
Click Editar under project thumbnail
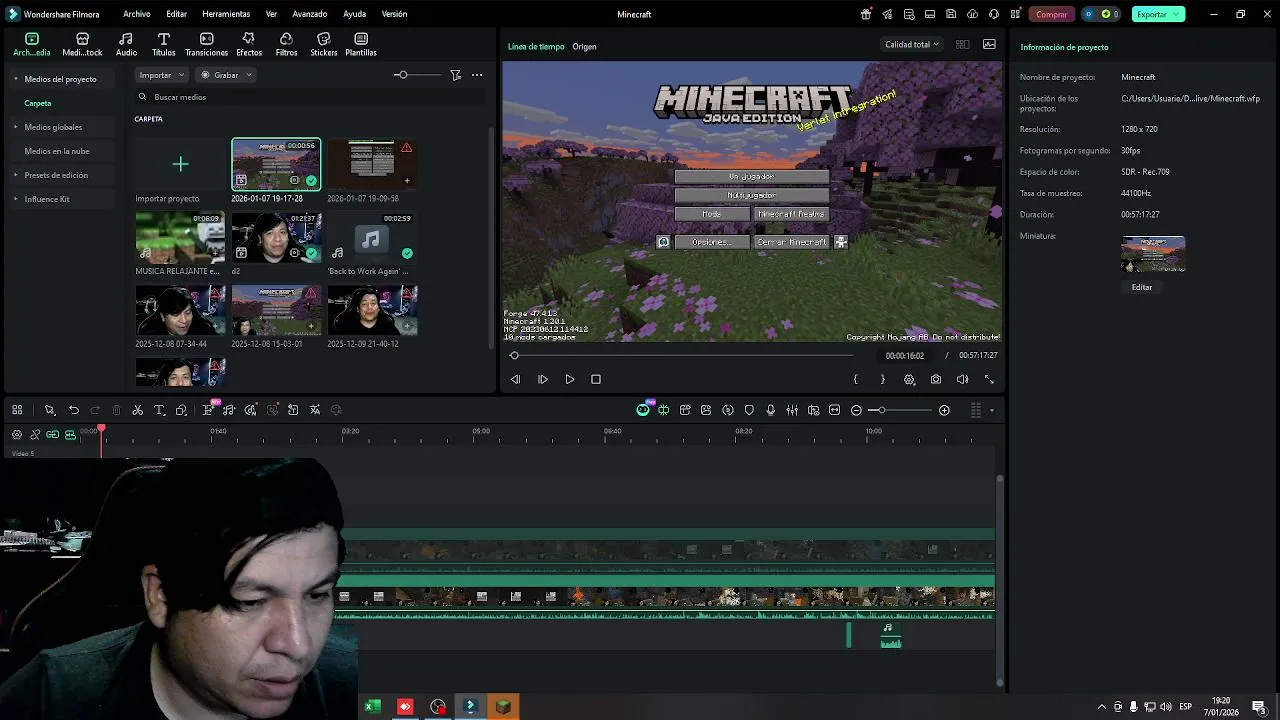click(x=1141, y=287)
